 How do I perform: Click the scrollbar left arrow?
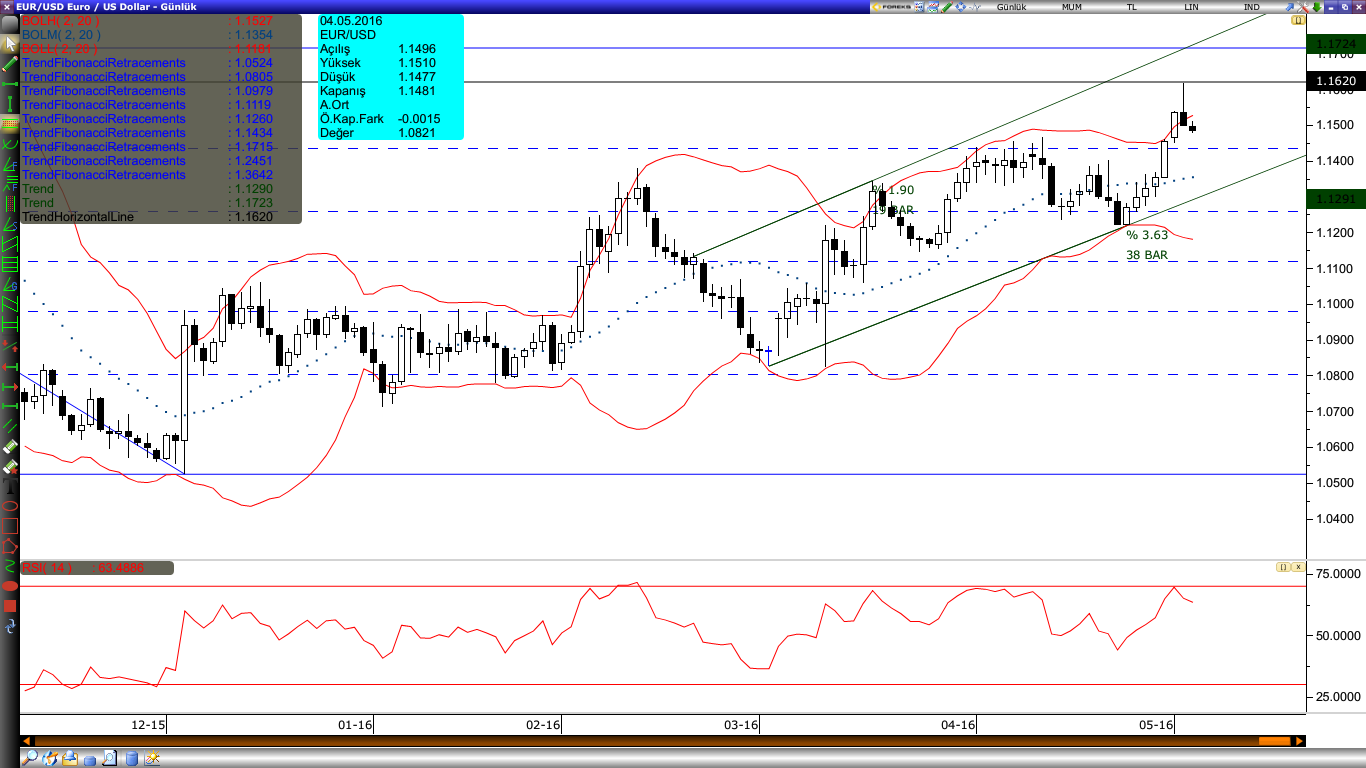point(27,741)
